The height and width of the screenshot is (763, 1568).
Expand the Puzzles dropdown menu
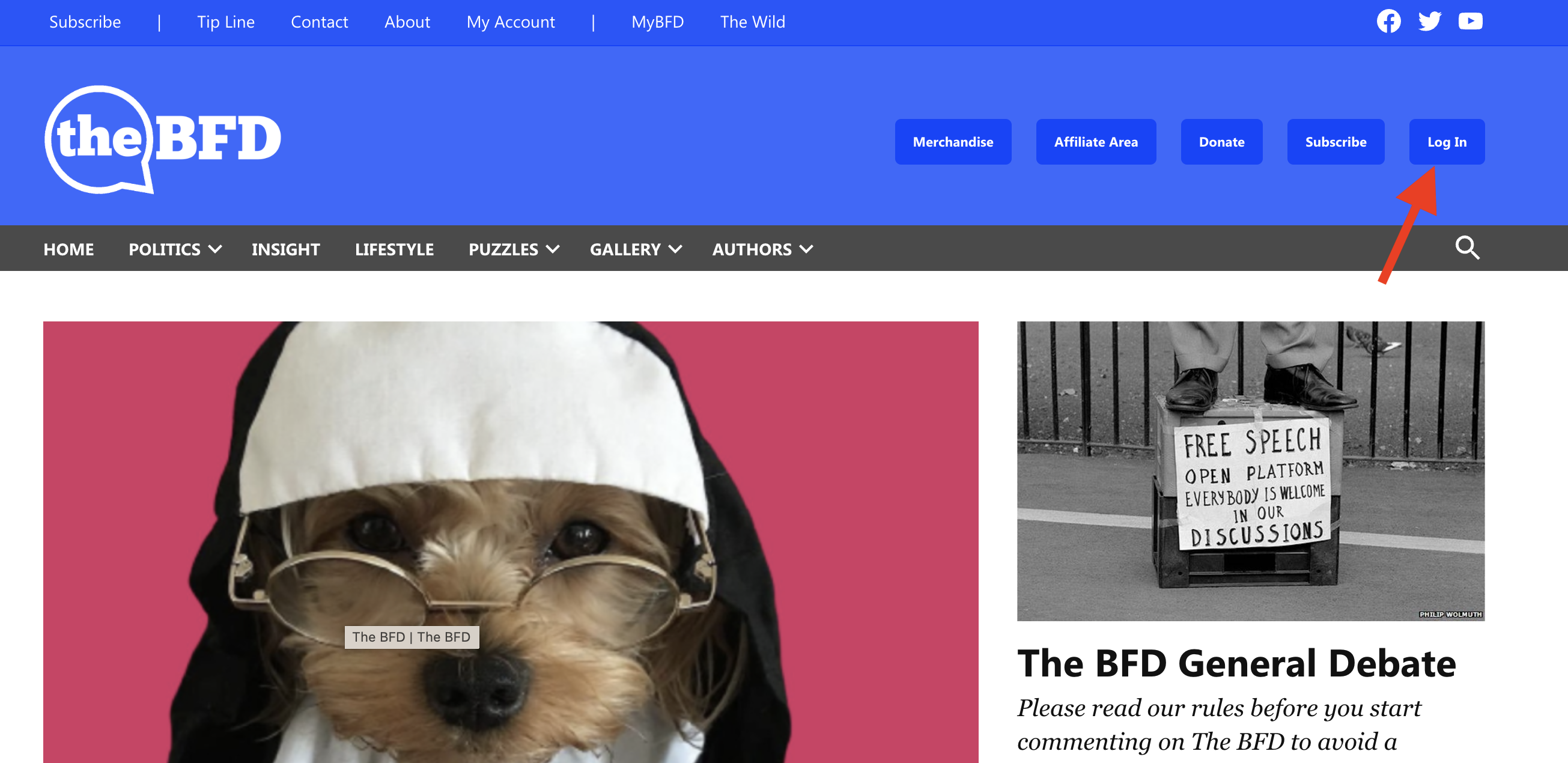pyautogui.click(x=514, y=249)
